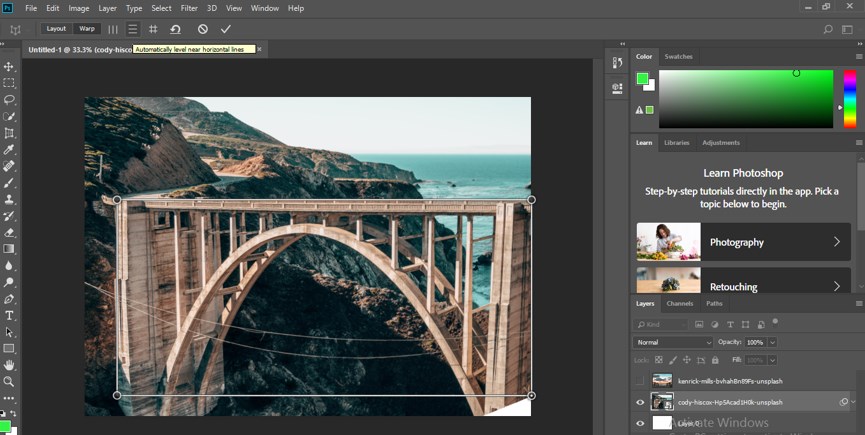Open the Filter menu
Image resolution: width=865 pixels, height=435 pixels.
pyautogui.click(x=189, y=8)
